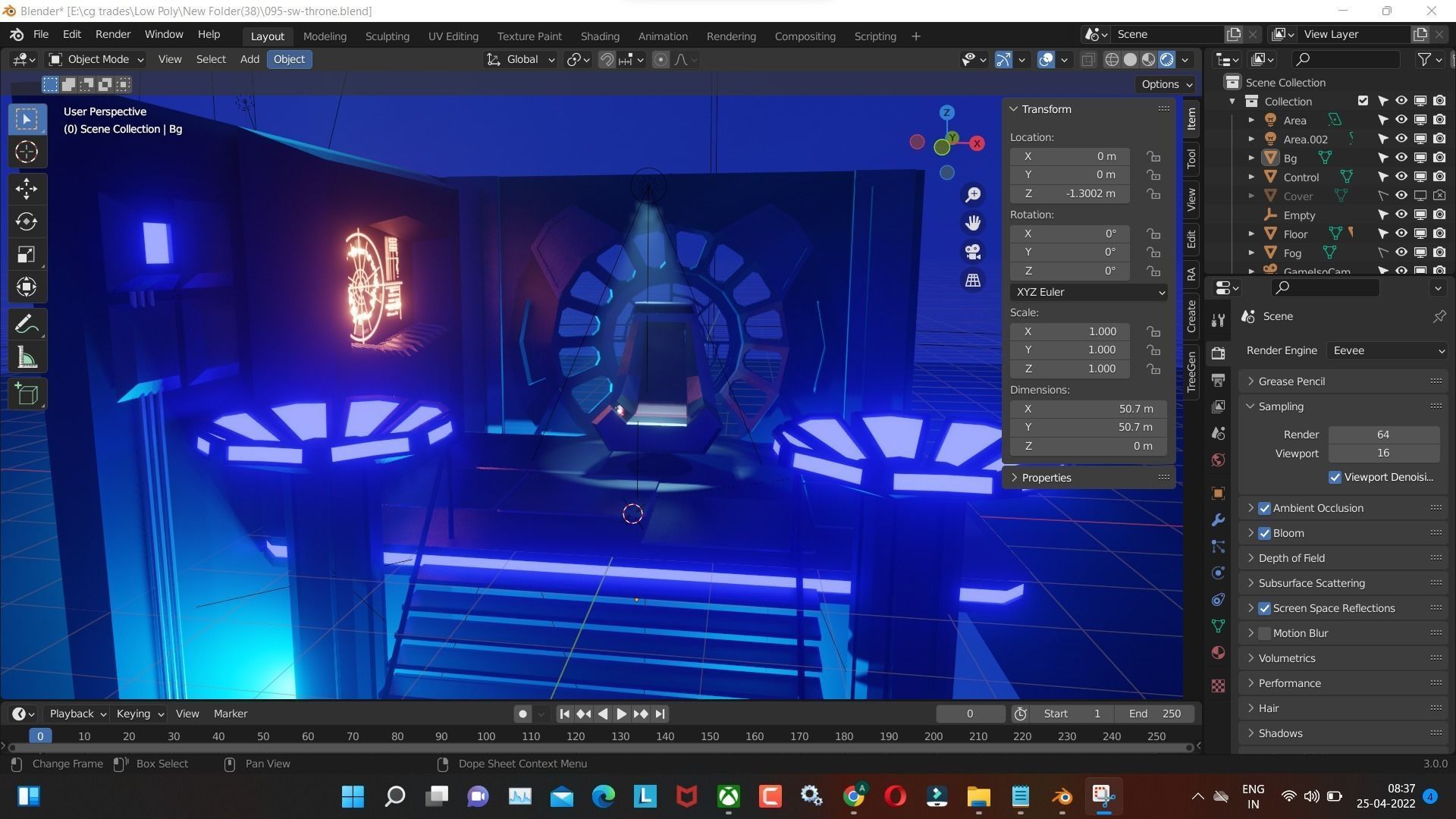The height and width of the screenshot is (819, 1456).
Task: Open the Render Engine dropdown
Action: tap(1386, 350)
